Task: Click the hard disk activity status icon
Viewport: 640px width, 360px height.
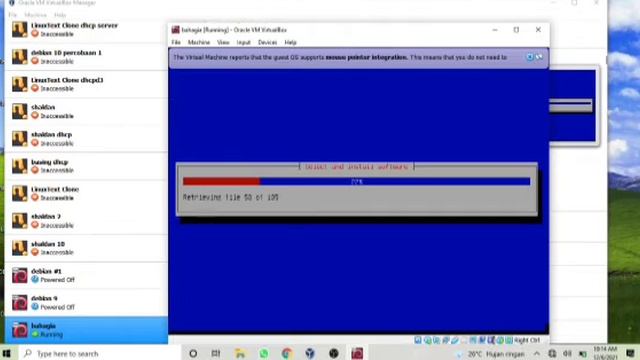Action: point(418,340)
